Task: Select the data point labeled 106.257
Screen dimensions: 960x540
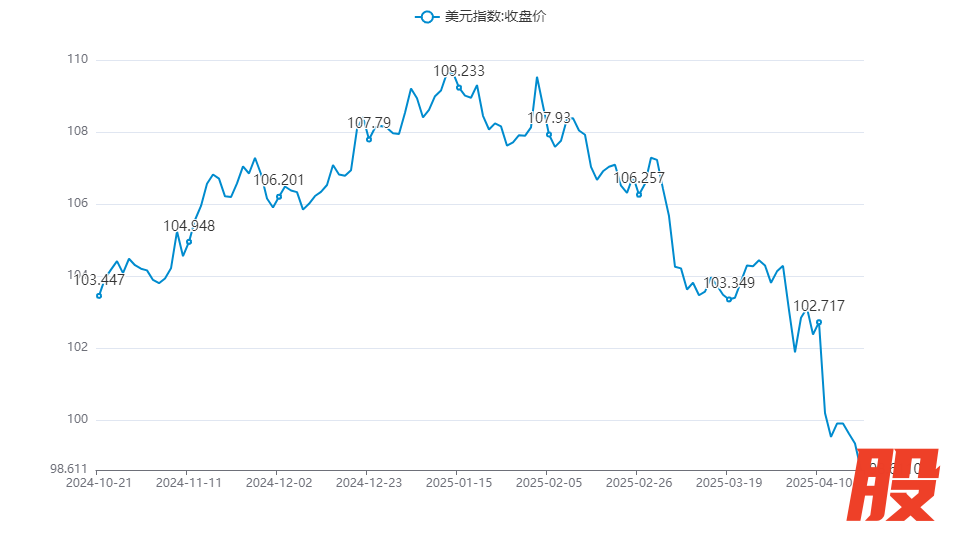Action: 639,194
